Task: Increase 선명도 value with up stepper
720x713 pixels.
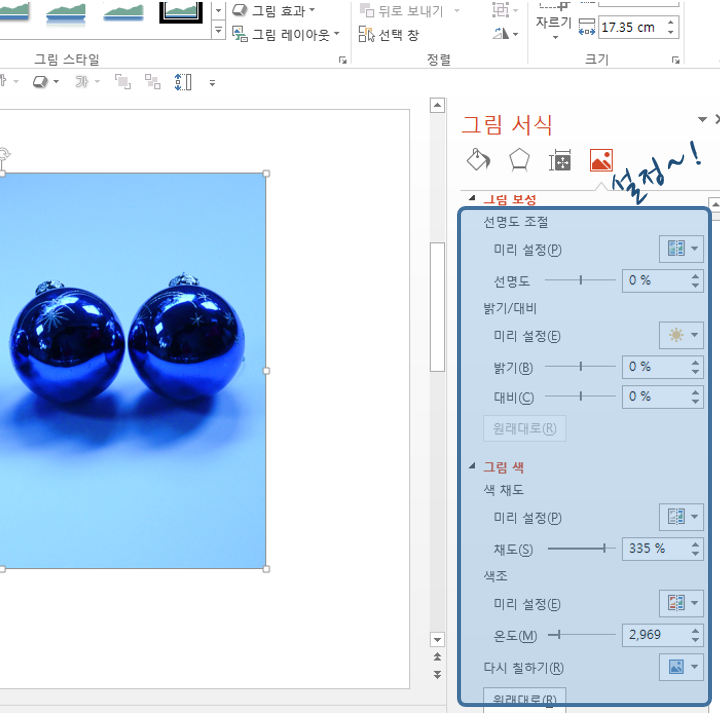Action: pyautogui.click(x=695, y=276)
